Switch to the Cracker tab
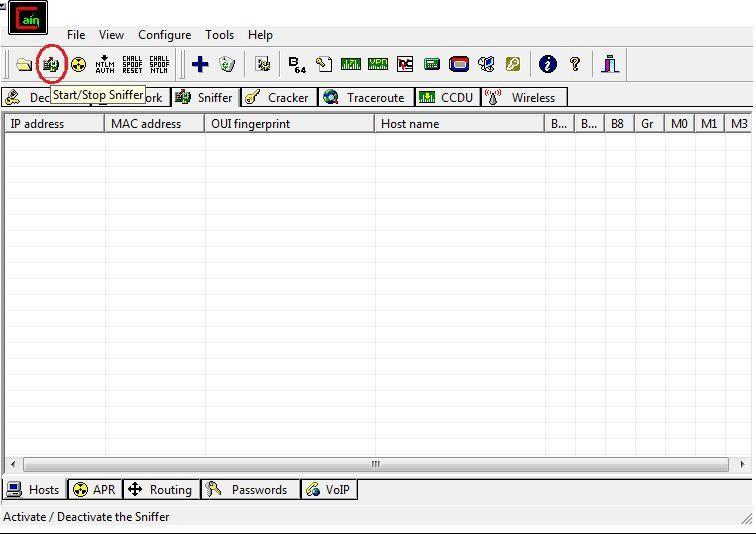 [x=279, y=97]
